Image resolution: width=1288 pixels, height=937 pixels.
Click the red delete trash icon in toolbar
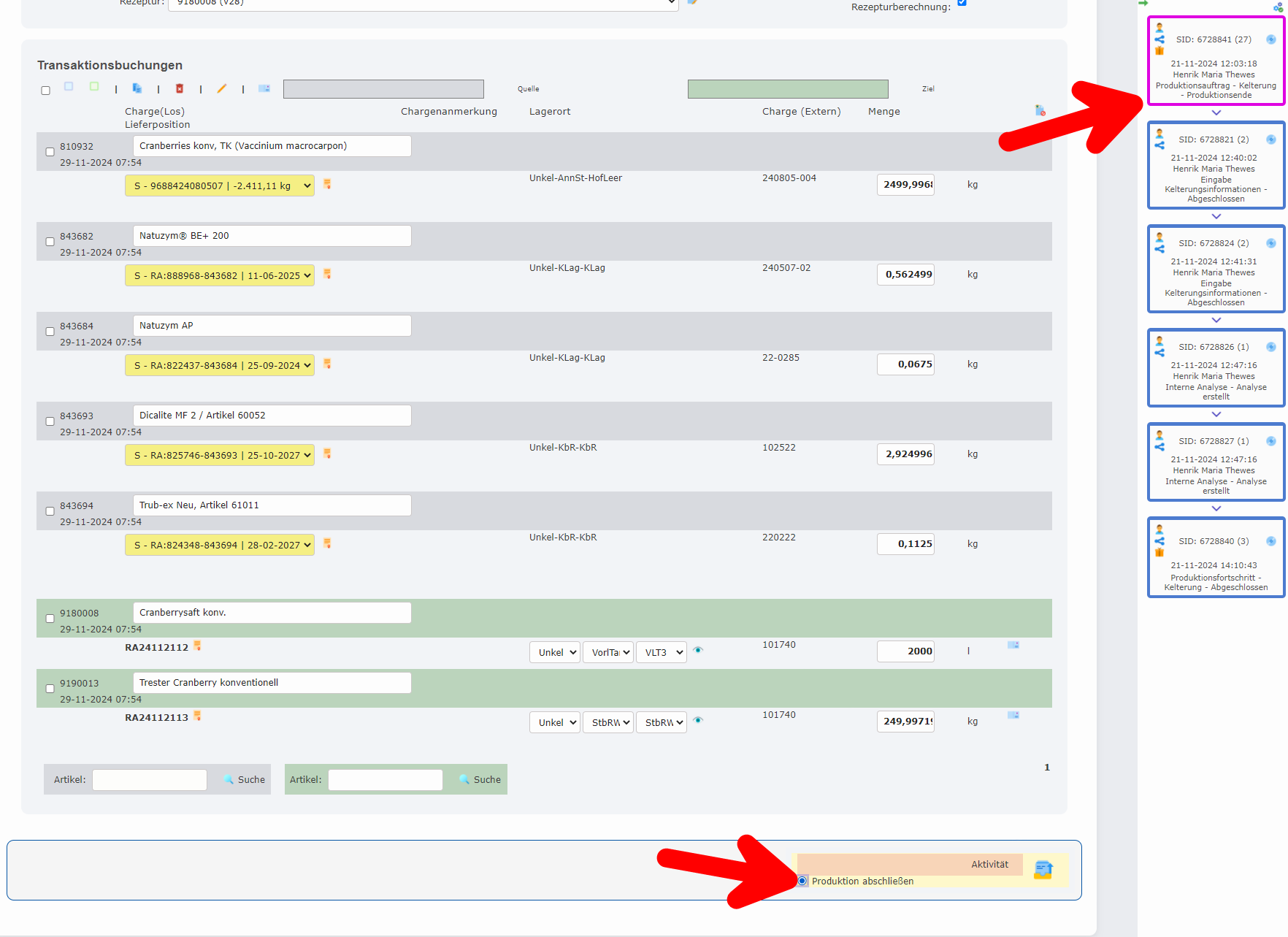pyautogui.click(x=180, y=88)
